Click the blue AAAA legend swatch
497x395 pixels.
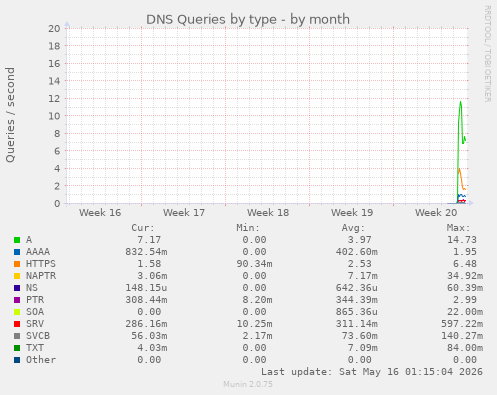17,252
